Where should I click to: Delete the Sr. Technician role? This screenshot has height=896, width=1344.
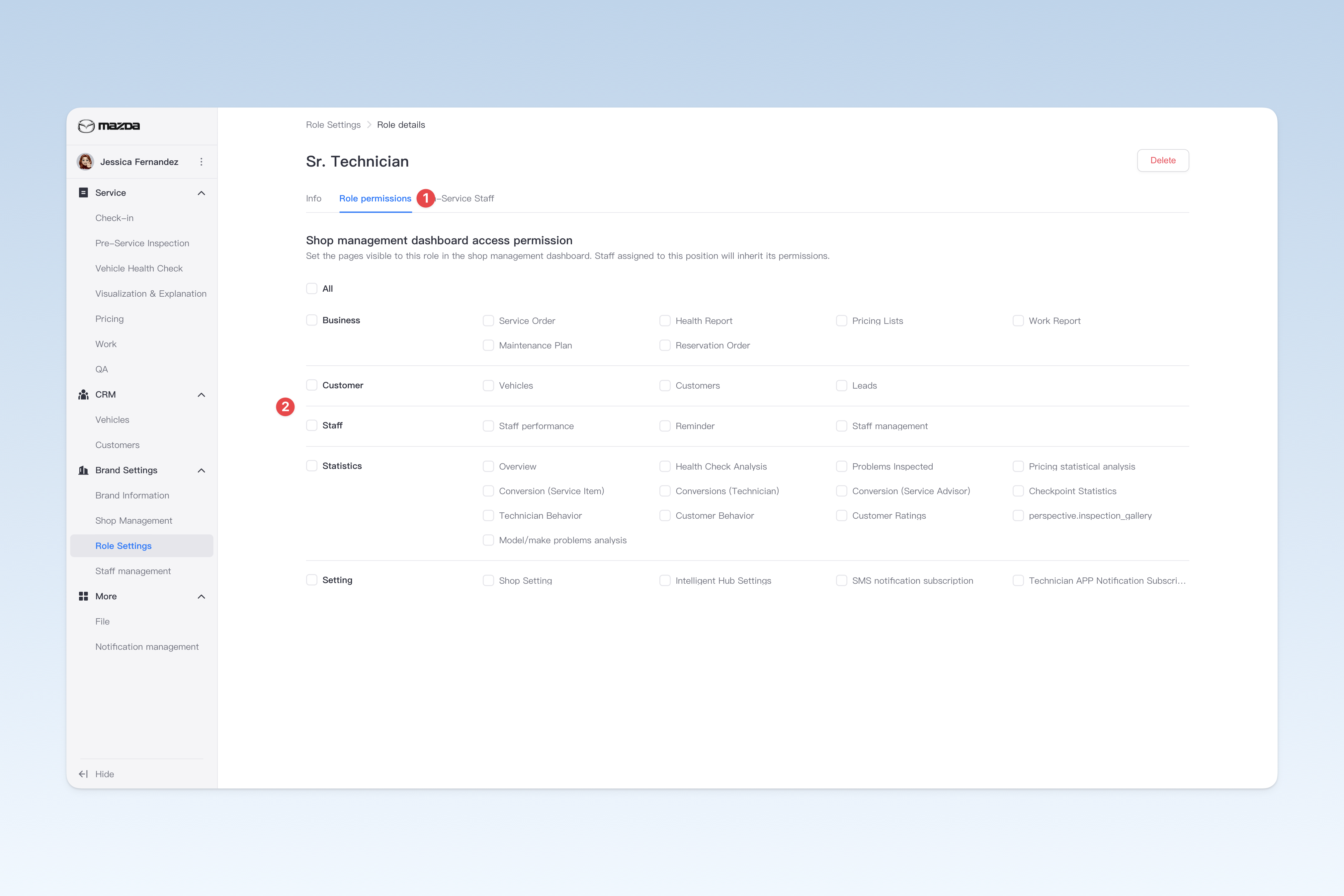(x=1163, y=161)
